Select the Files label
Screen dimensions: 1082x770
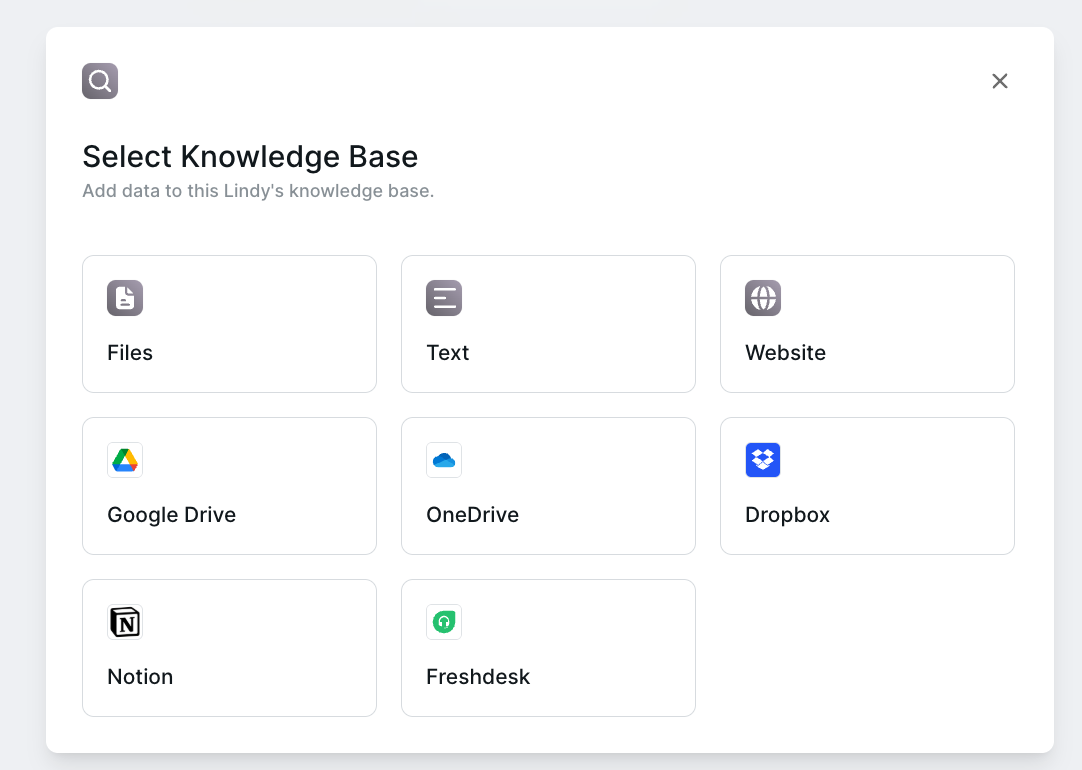point(130,353)
